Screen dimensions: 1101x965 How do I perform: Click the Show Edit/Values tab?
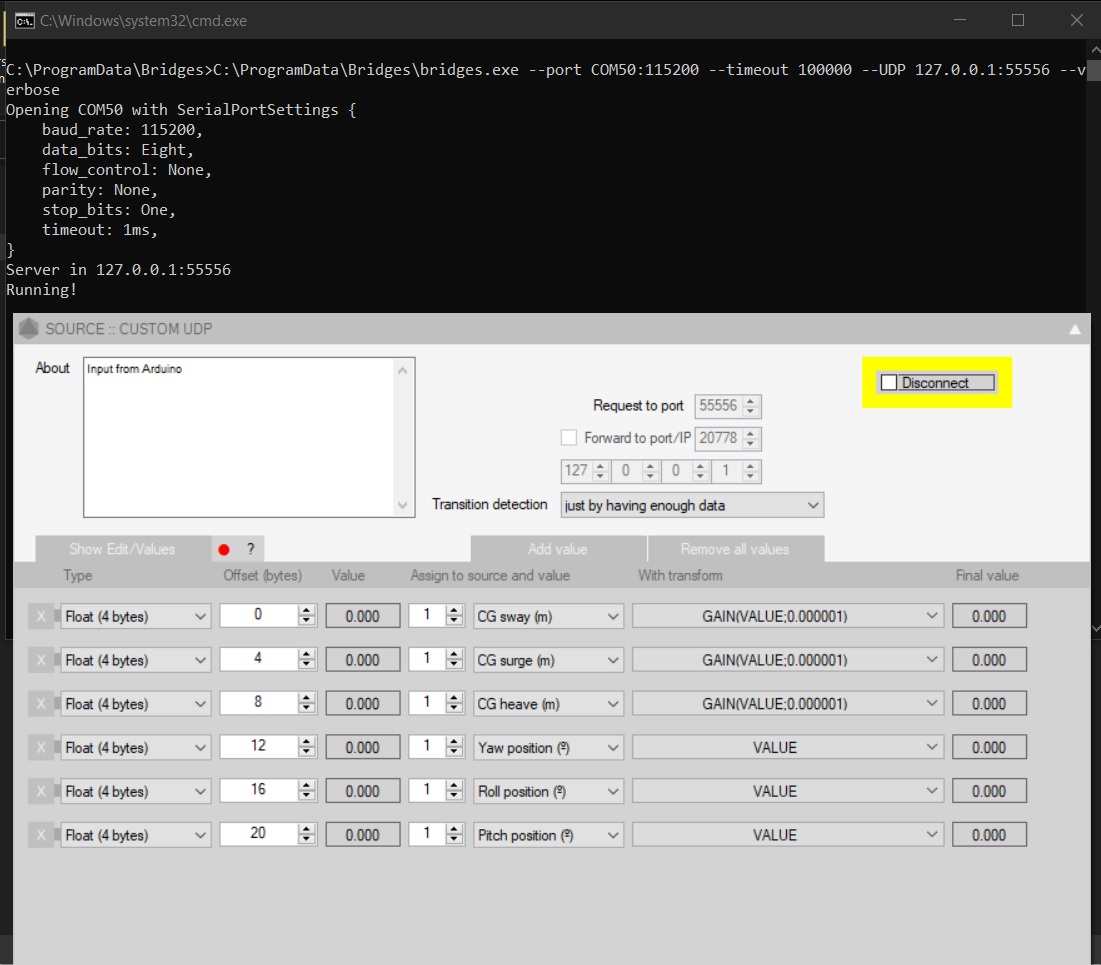(x=122, y=549)
